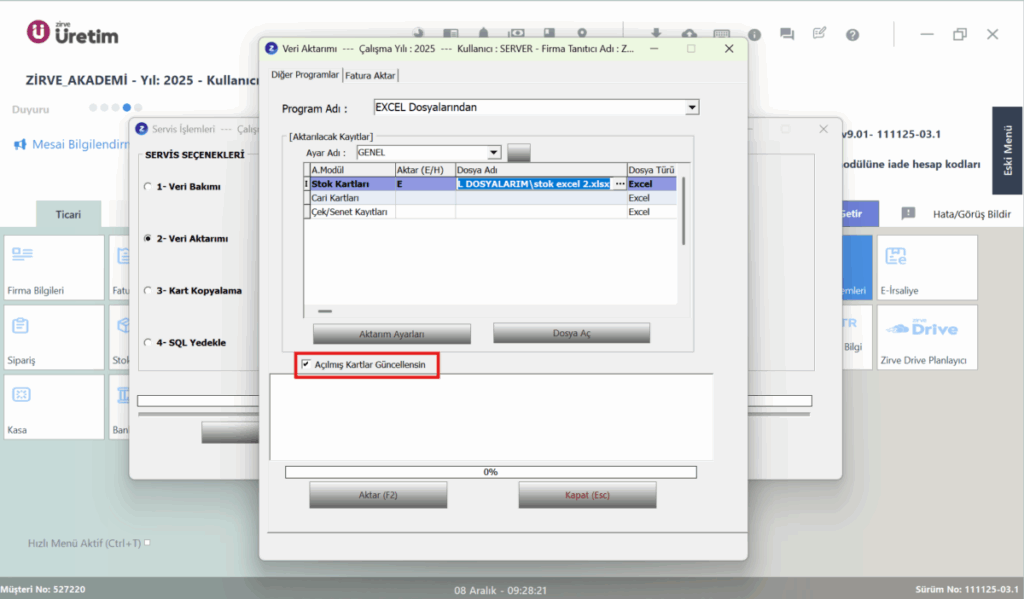Click the records grid horizontal scrollbar thumb
1024x599 pixels.
click(325, 311)
